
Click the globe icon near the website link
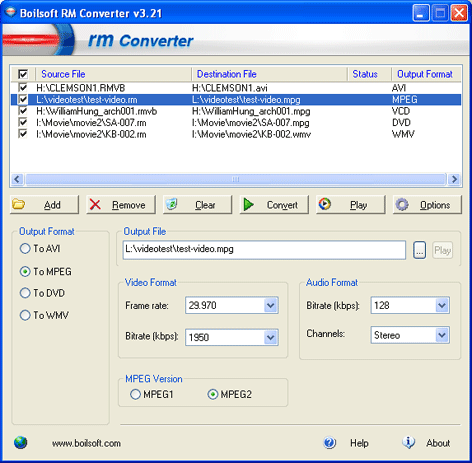click(21, 443)
